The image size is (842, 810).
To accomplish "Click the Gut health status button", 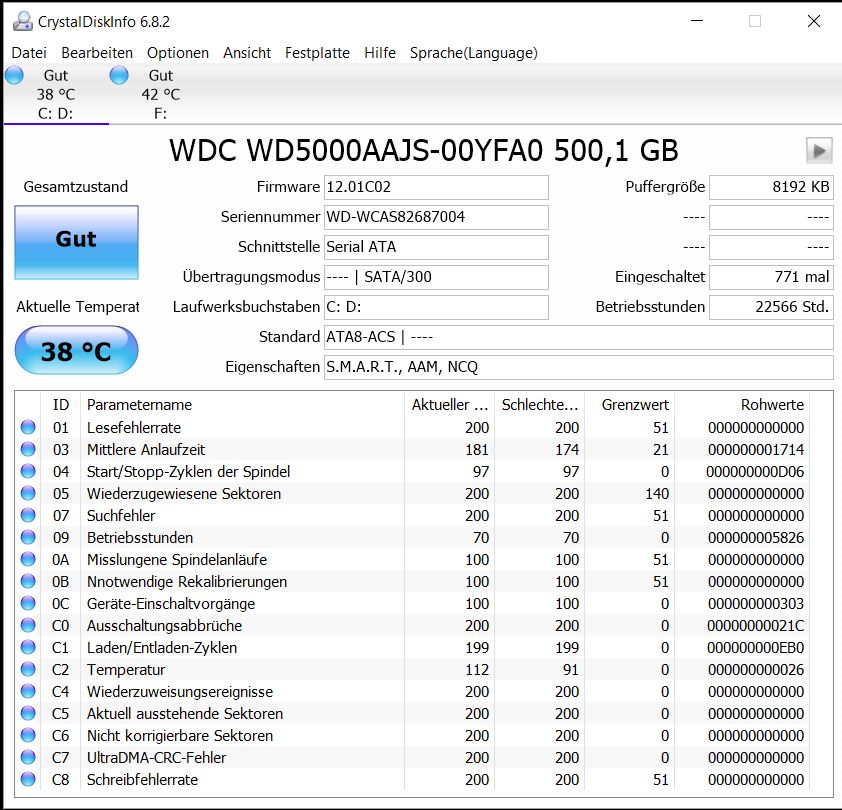I will tap(76, 242).
